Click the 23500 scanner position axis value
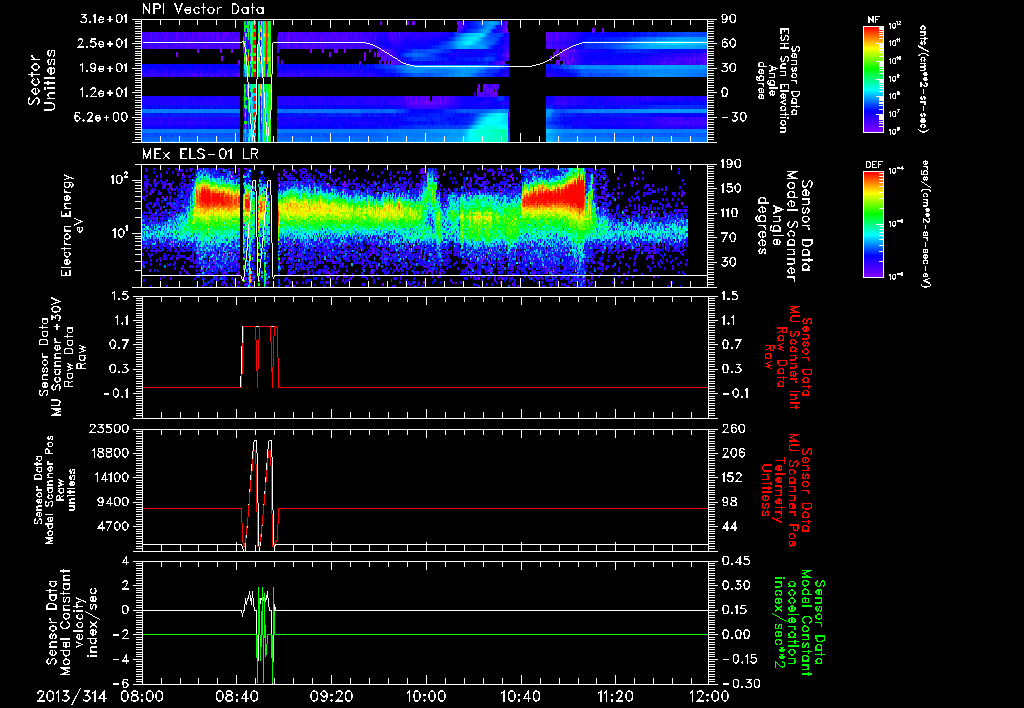The width and height of the screenshot is (1024, 708). pos(108,428)
